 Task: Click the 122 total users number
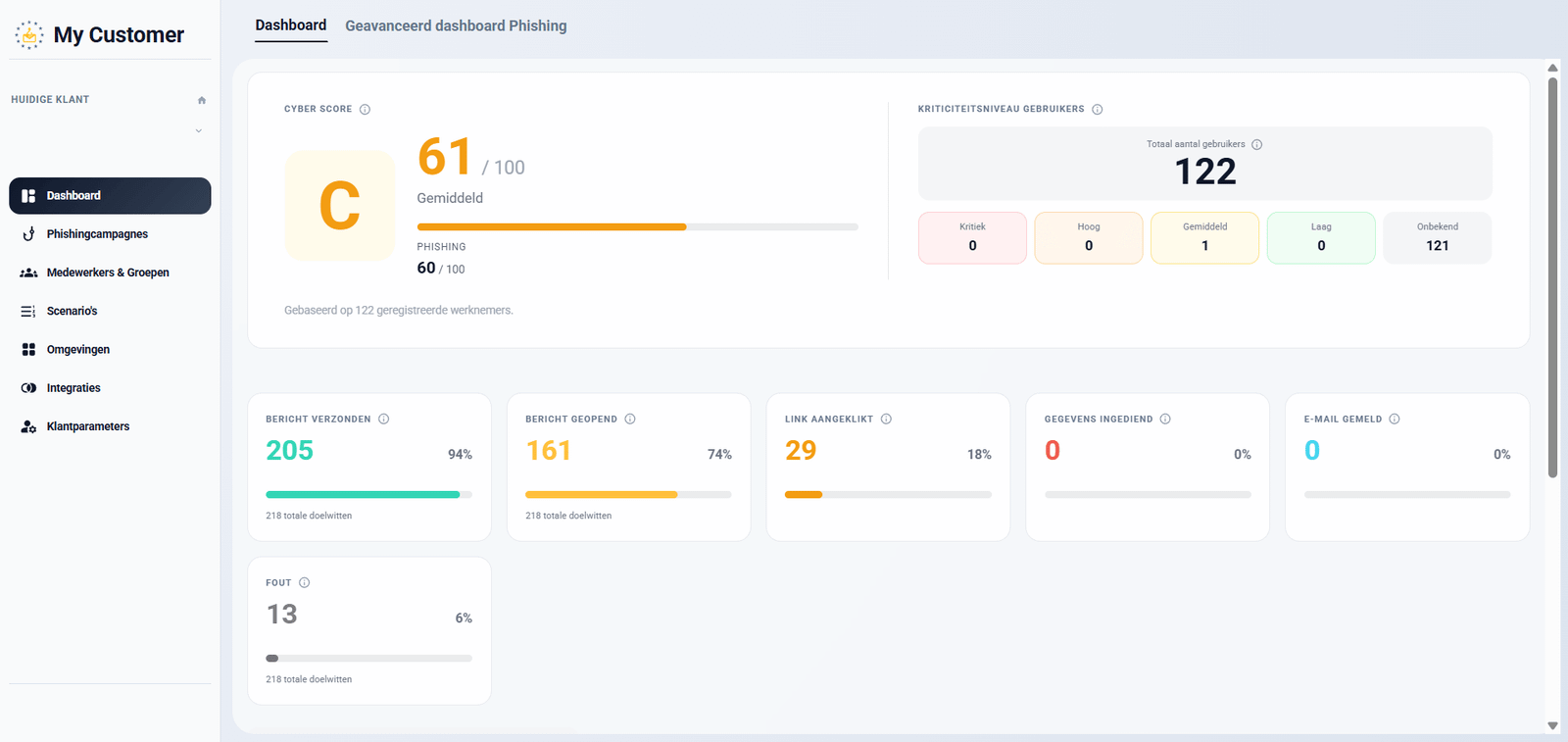1205,173
